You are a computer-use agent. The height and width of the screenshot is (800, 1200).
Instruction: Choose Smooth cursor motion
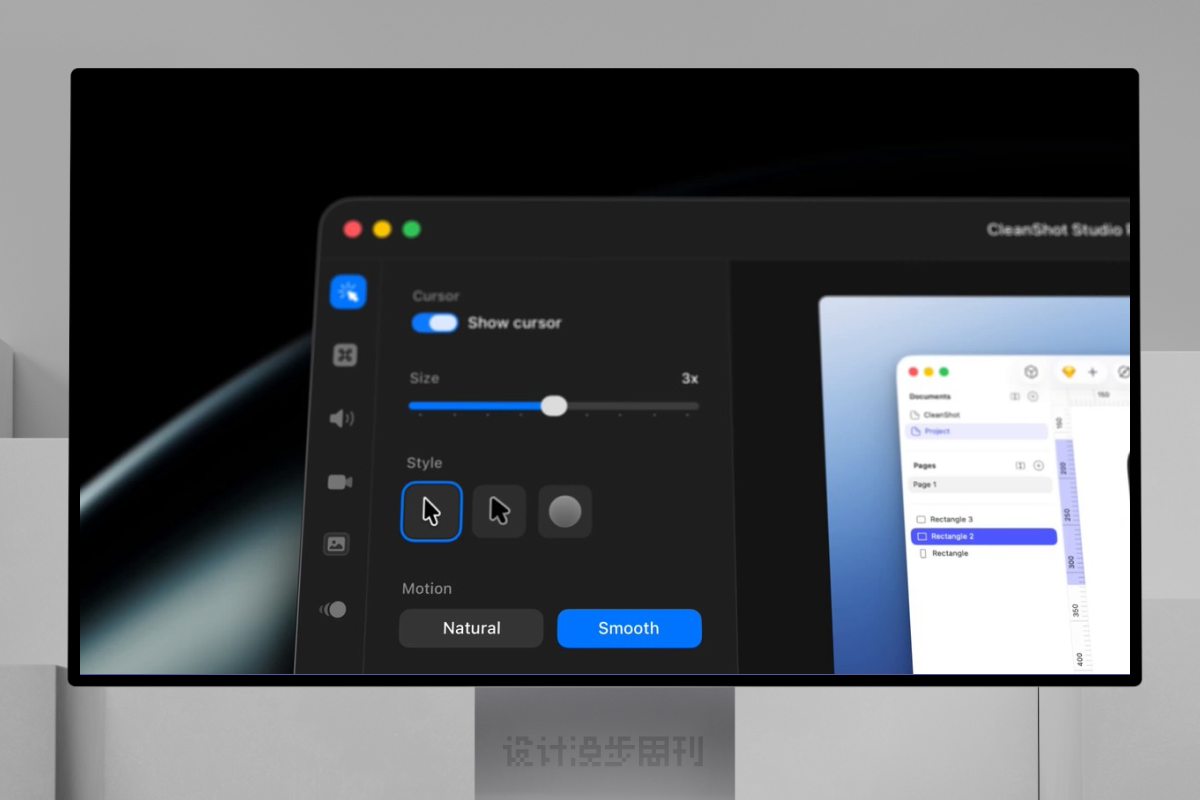coord(629,628)
